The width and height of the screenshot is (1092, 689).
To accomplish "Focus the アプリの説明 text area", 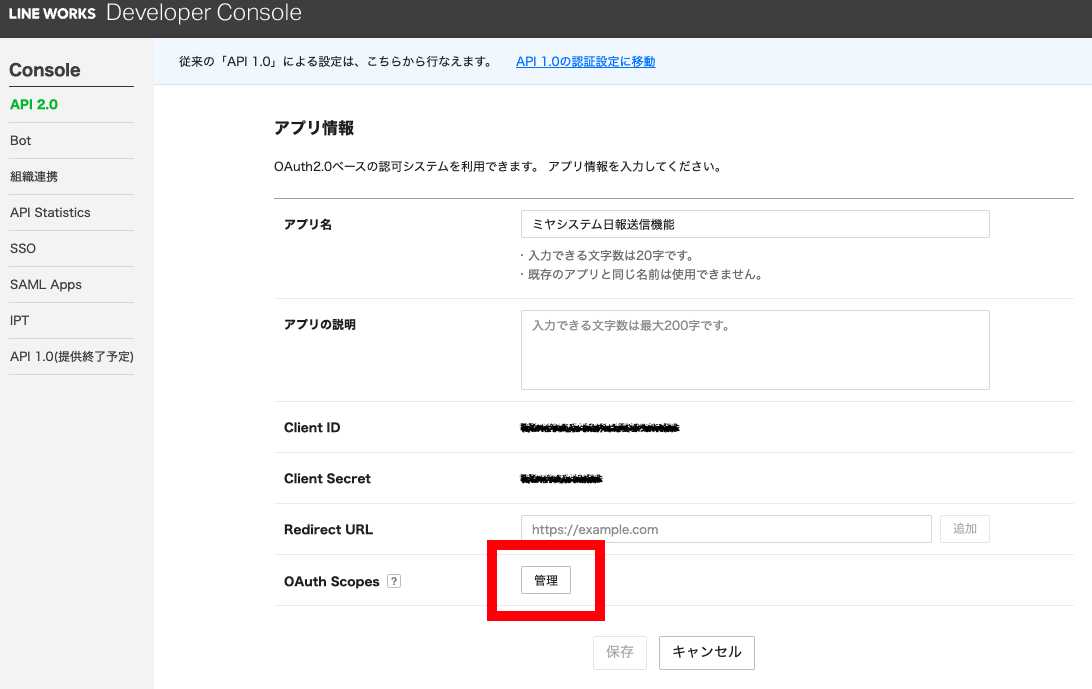I will (755, 350).
